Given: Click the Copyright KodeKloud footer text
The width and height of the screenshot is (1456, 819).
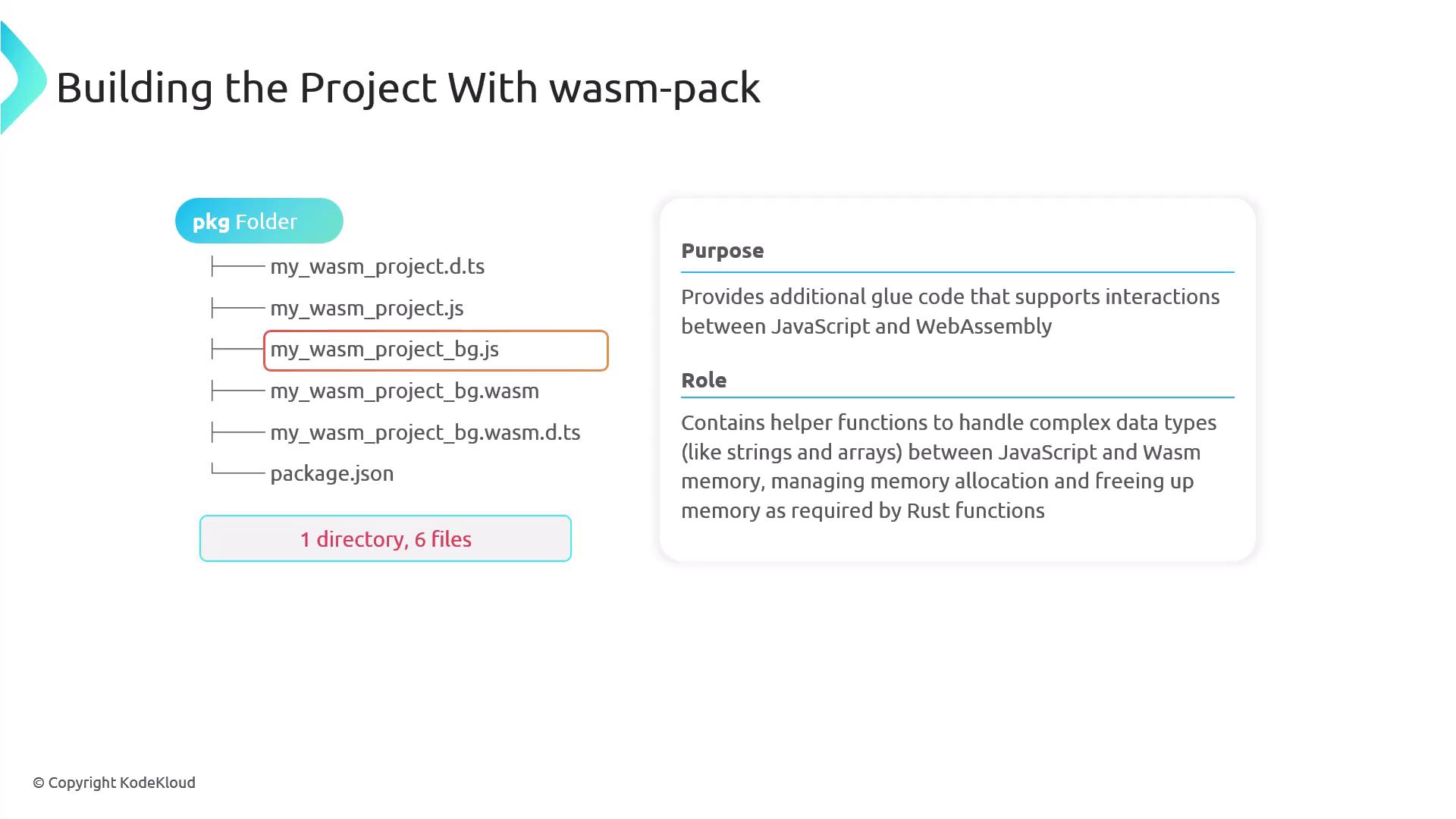Looking at the screenshot, I should point(114,783).
